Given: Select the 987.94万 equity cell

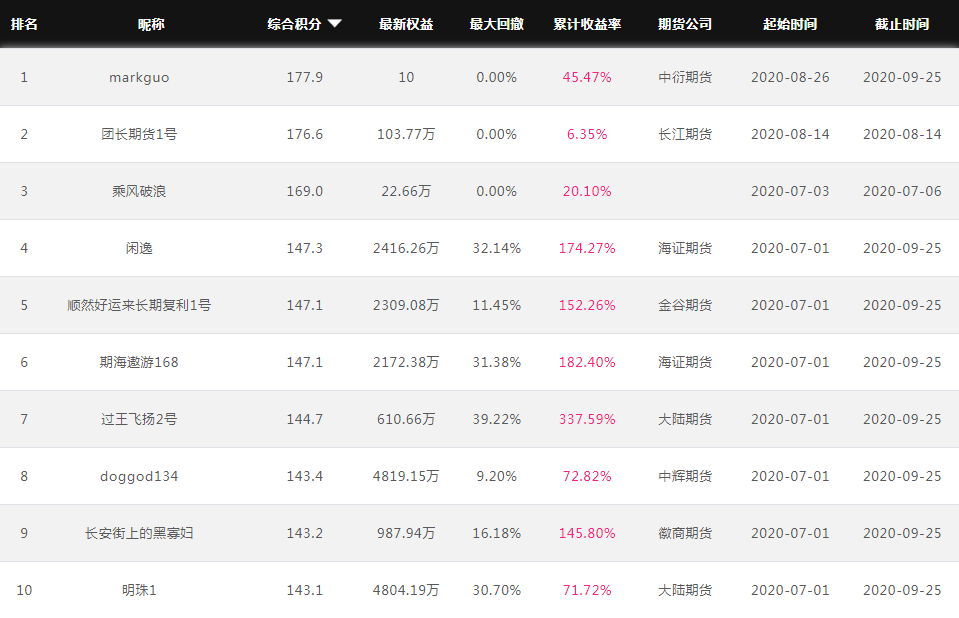Looking at the screenshot, I should click(406, 533).
